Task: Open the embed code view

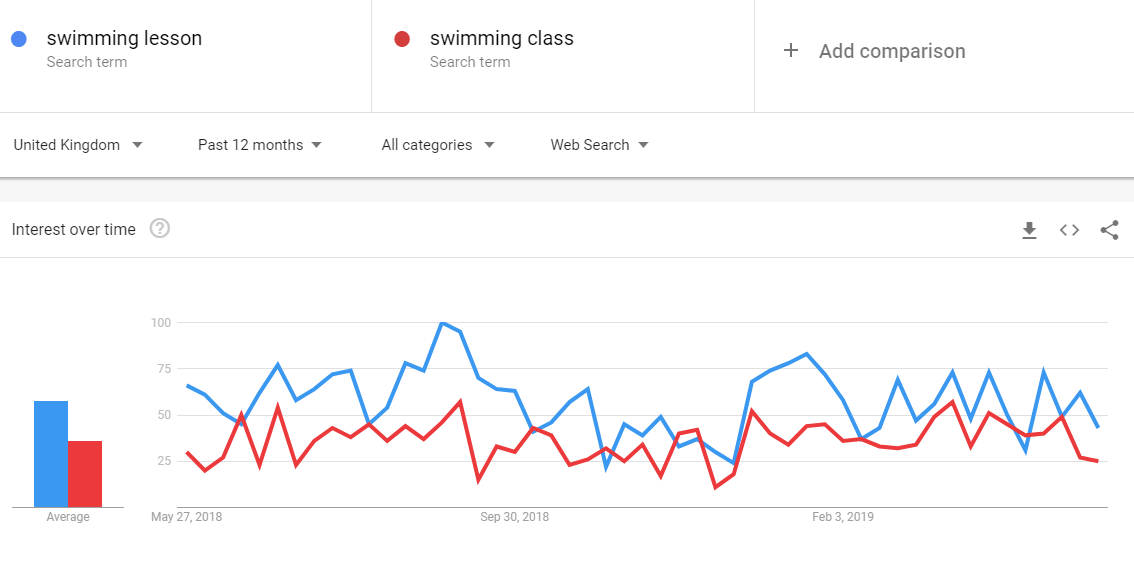Action: (x=1069, y=230)
